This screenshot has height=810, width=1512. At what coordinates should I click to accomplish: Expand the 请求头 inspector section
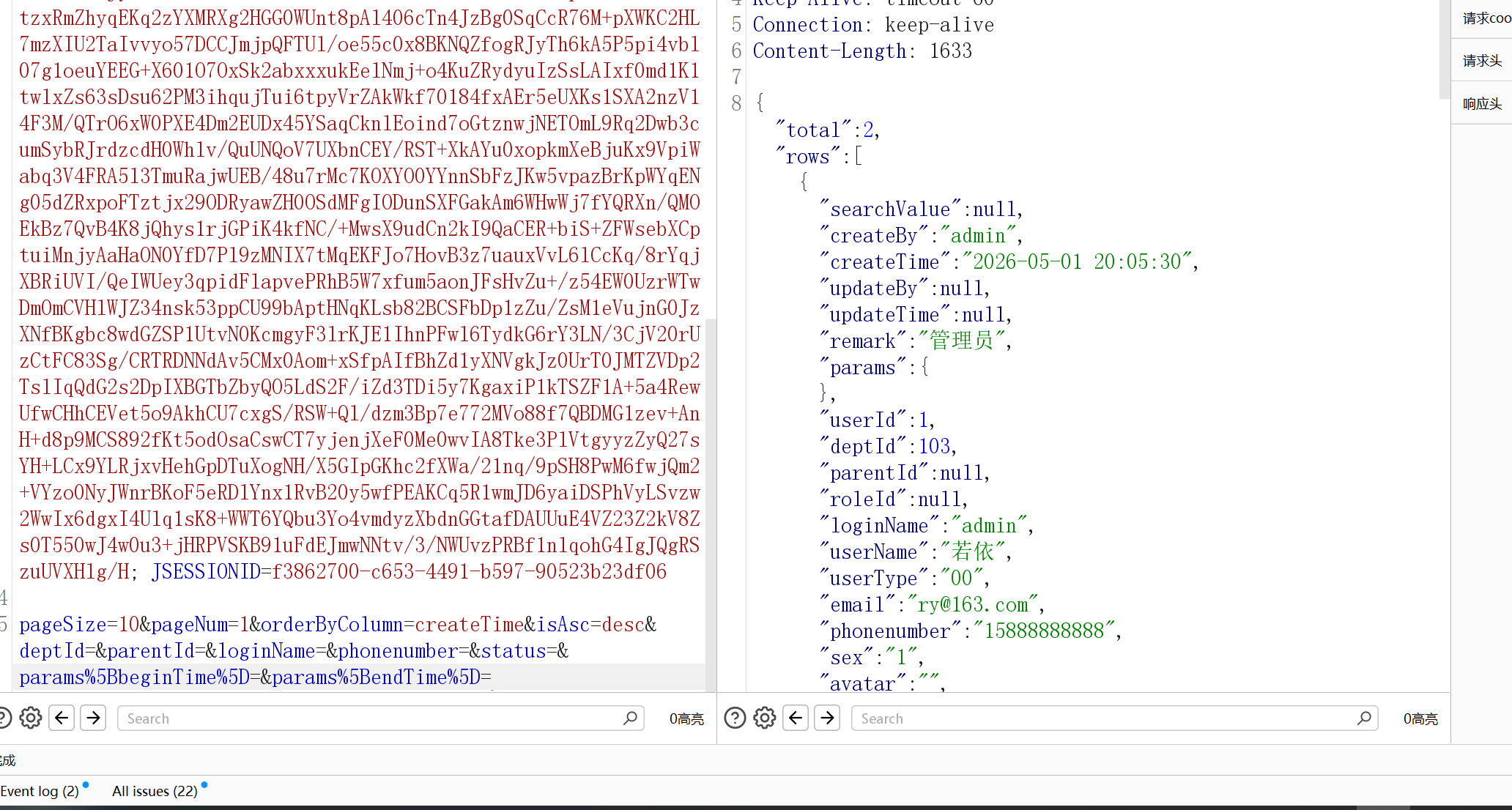coord(1482,61)
